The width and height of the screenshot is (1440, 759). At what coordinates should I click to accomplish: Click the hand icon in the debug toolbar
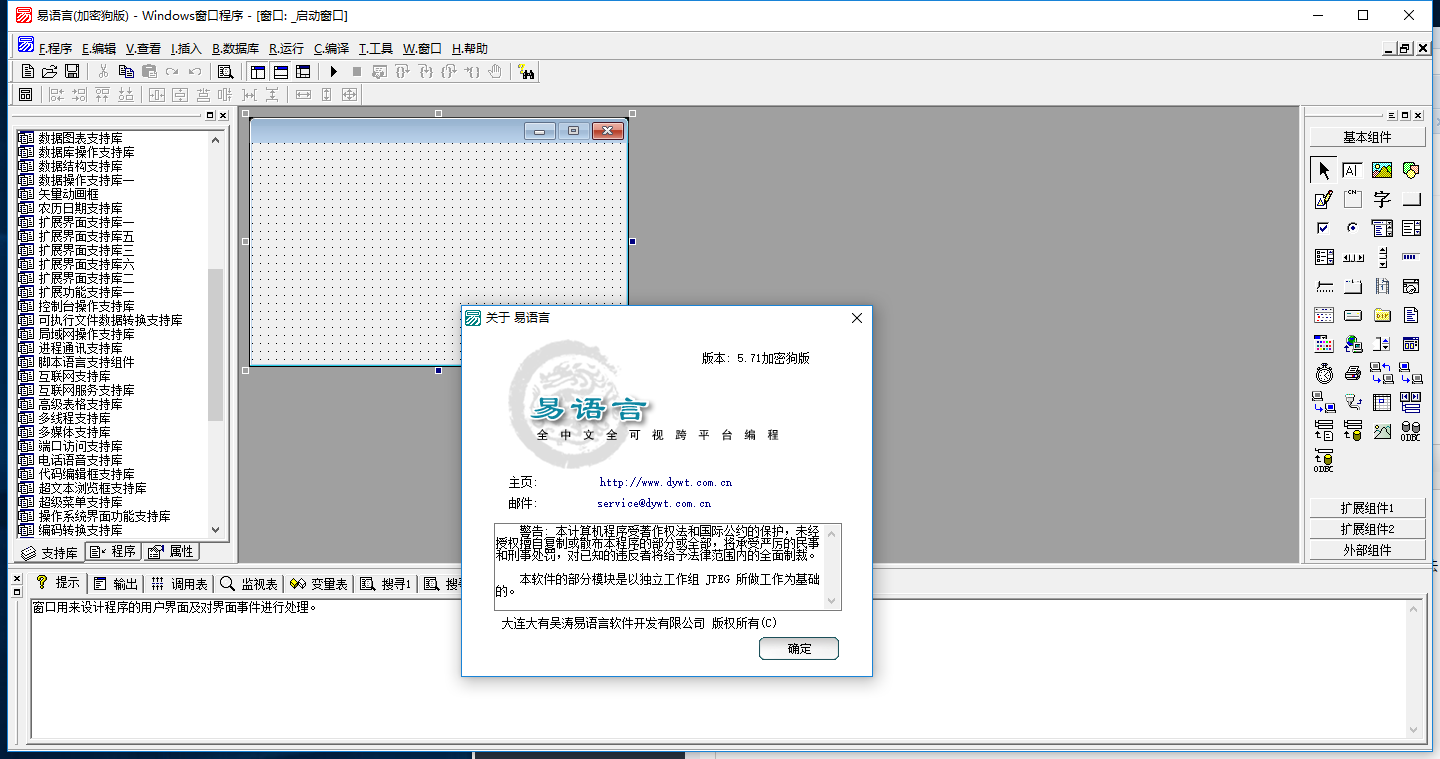click(x=494, y=71)
